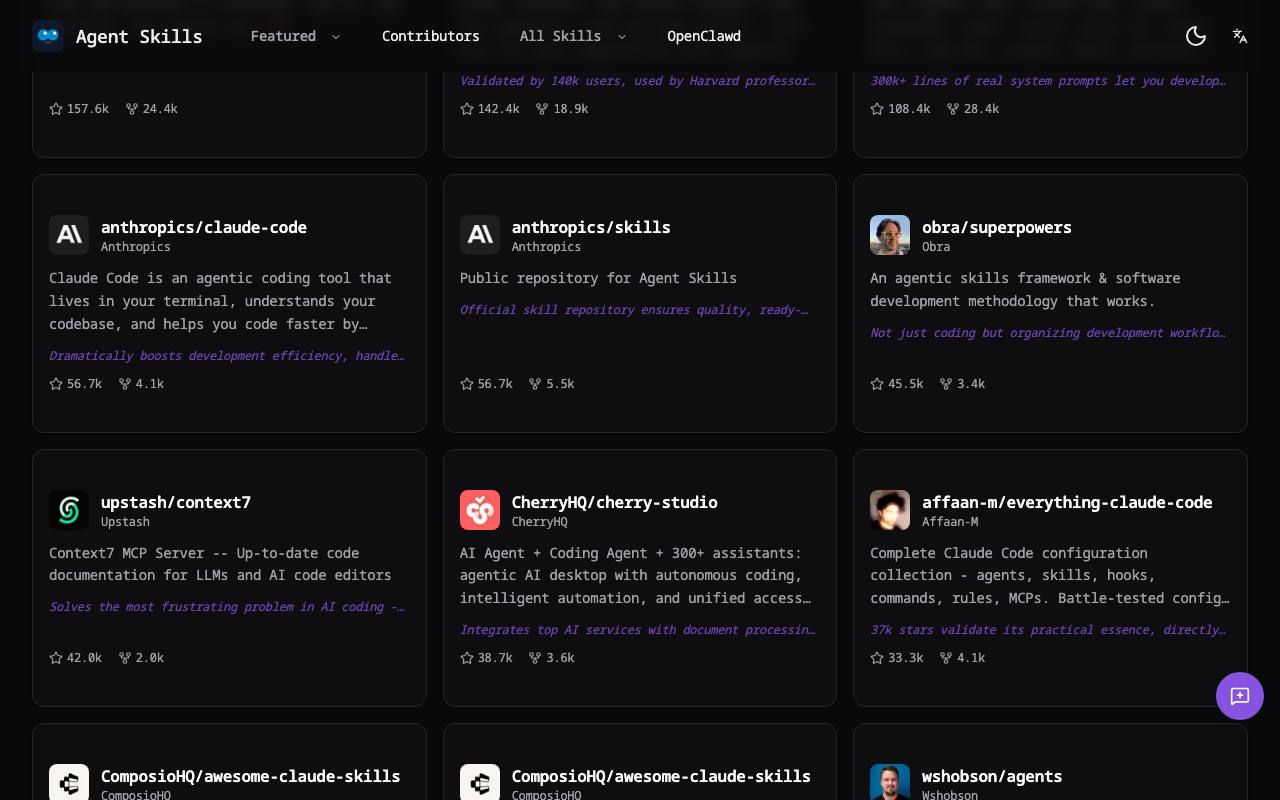Click Obra's avatar photo

(890, 235)
